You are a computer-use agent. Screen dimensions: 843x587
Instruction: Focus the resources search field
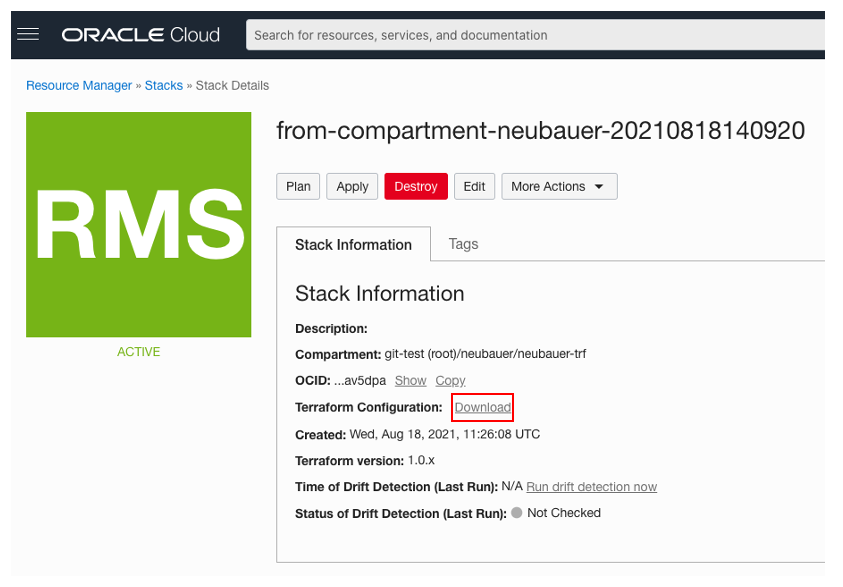coord(535,35)
